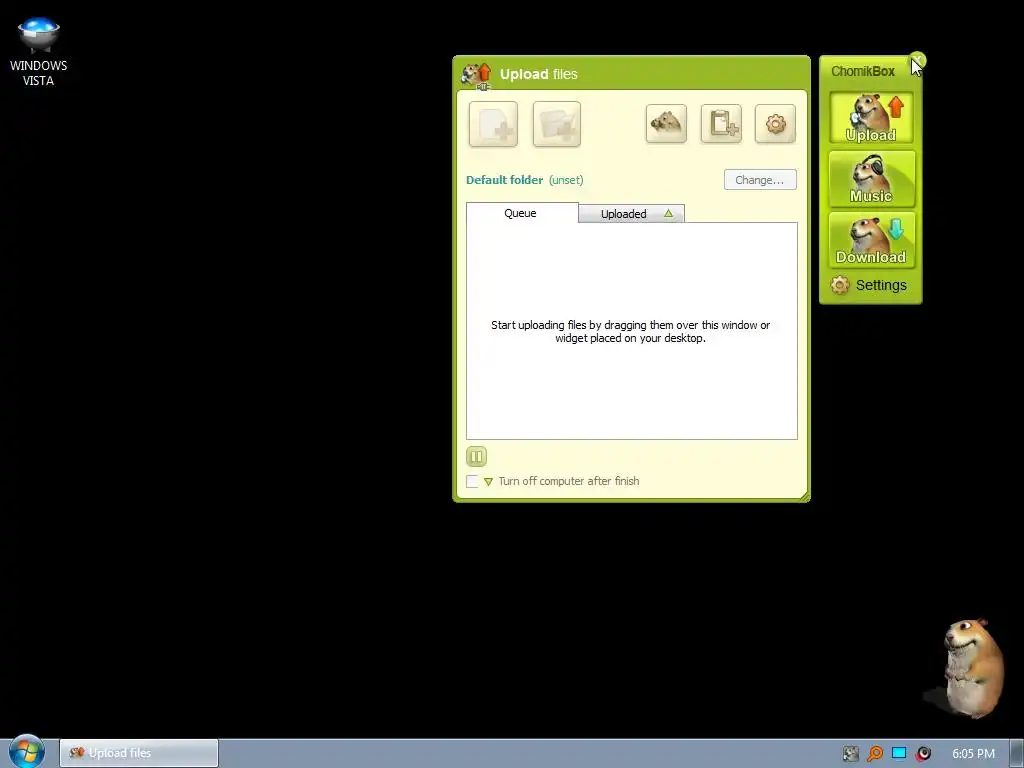Switch to the Uploaded tab
This screenshot has height=768, width=1024.
coord(632,214)
